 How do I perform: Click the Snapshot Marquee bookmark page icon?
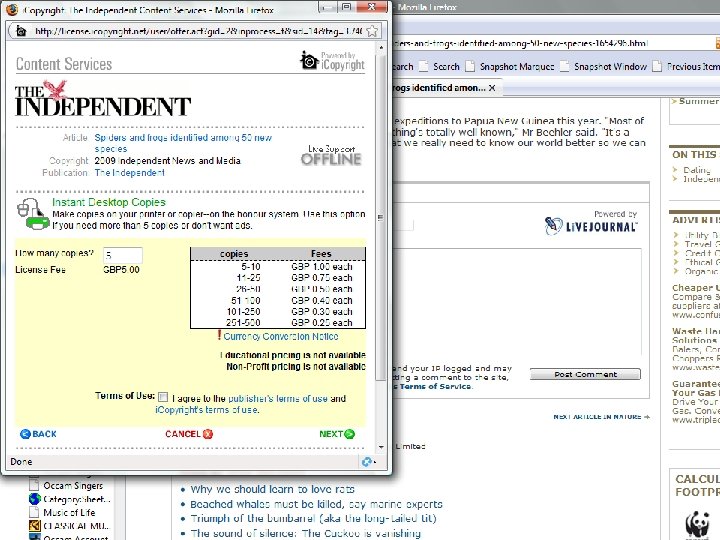[470, 67]
